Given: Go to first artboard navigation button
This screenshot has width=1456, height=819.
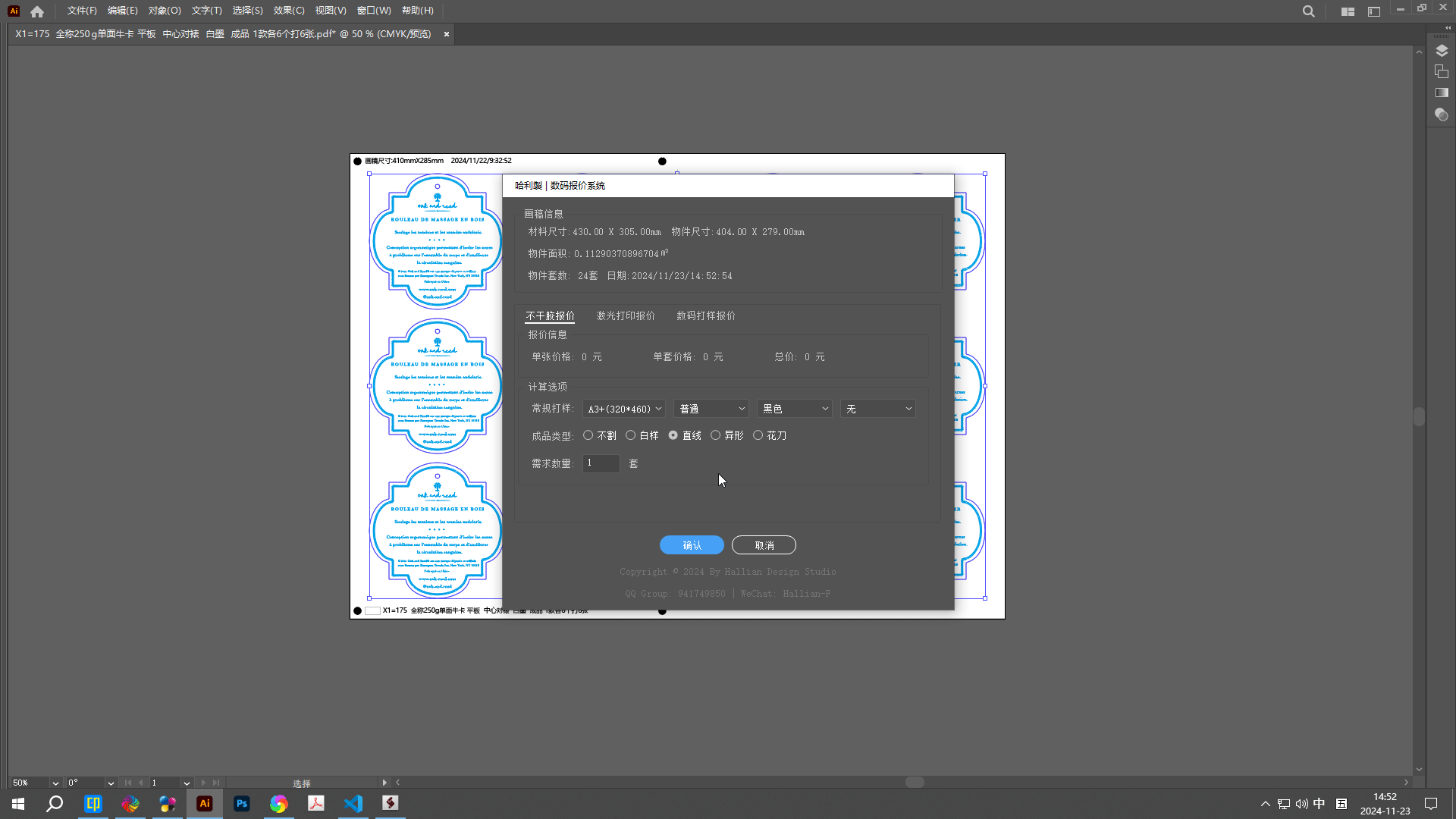Looking at the screenshot, I should coord(127,783).
